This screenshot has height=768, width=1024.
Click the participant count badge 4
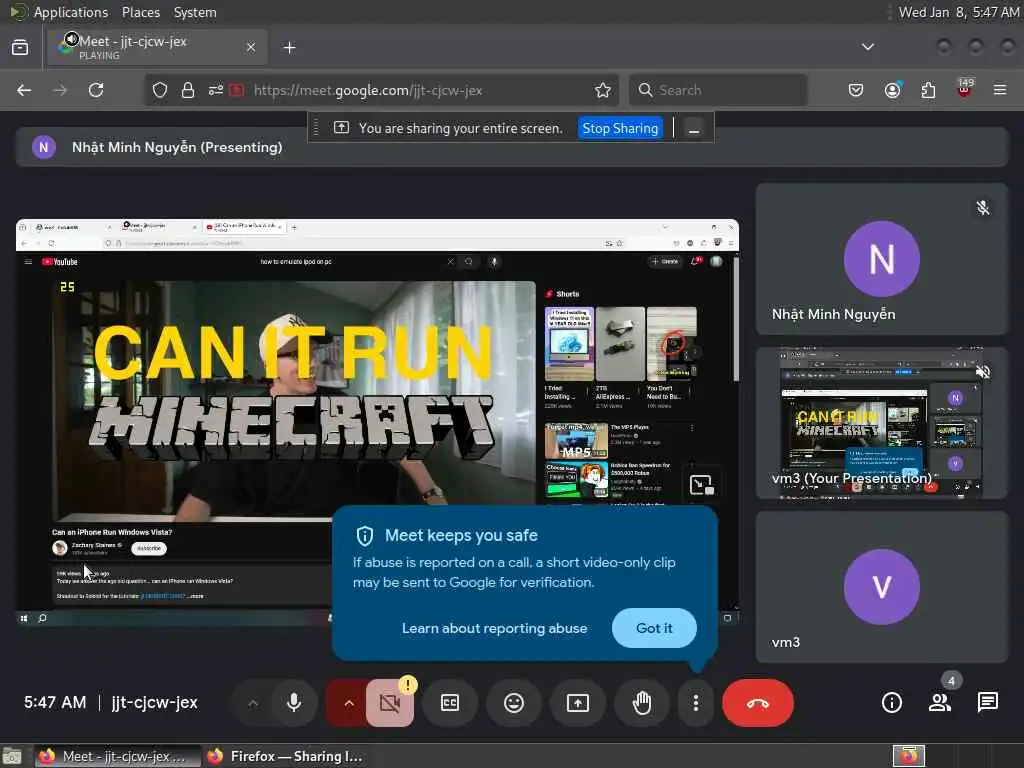click(952, 681)
